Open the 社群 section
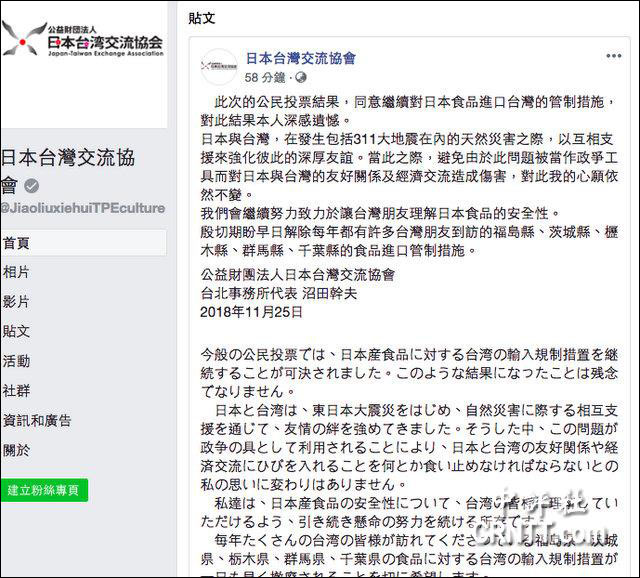The image size is (640, 578). (x=16, y=391)
